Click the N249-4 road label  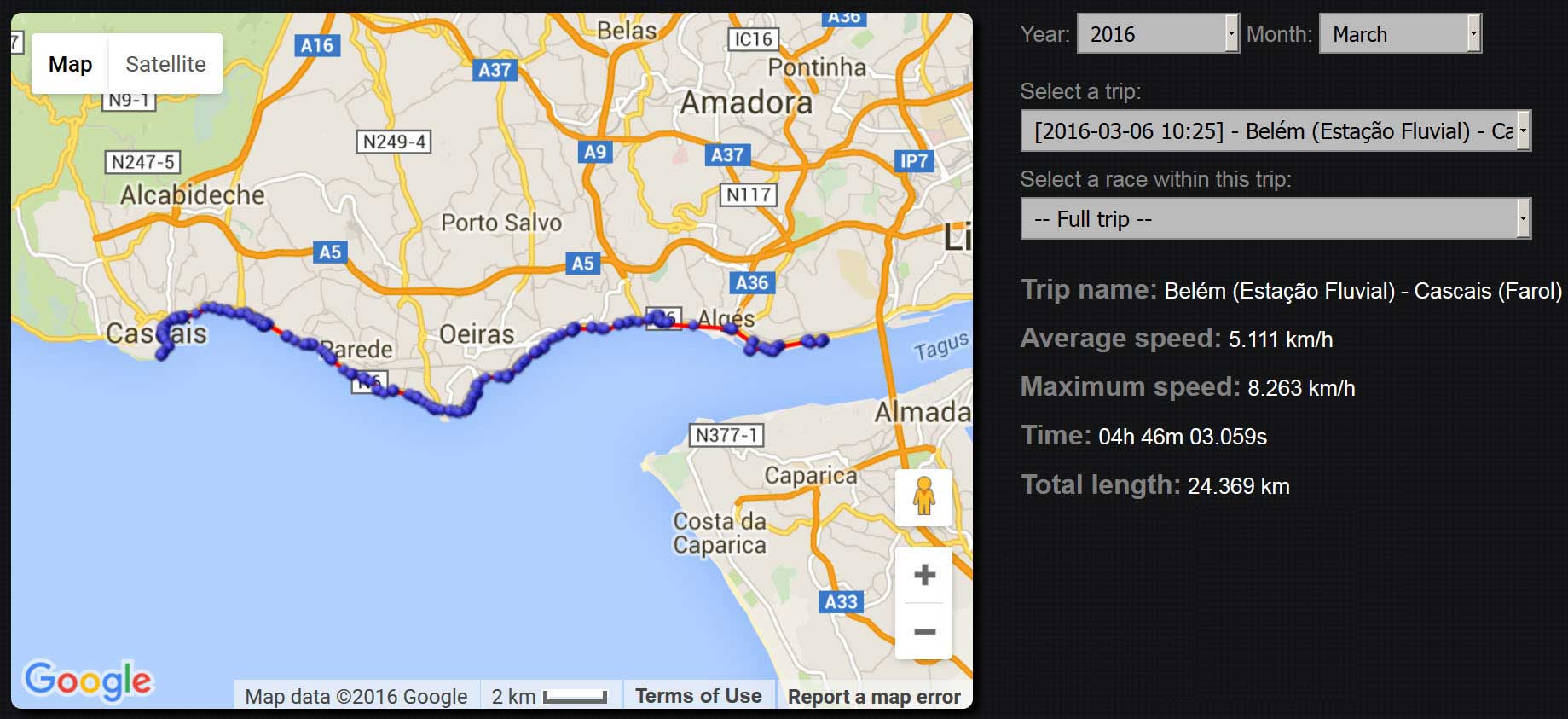tap(394, 142)
